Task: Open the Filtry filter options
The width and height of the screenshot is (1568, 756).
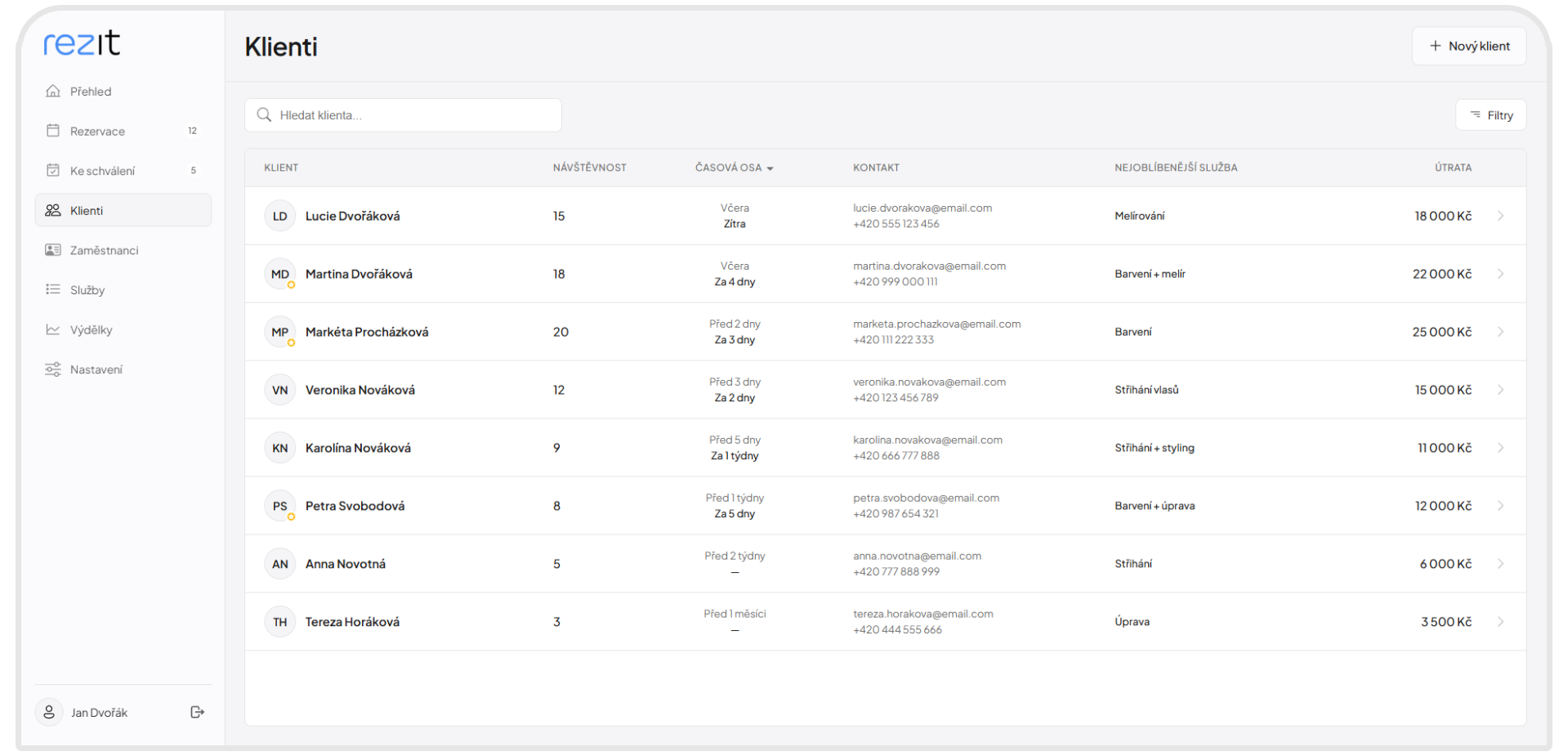Action: point(1490,115)
